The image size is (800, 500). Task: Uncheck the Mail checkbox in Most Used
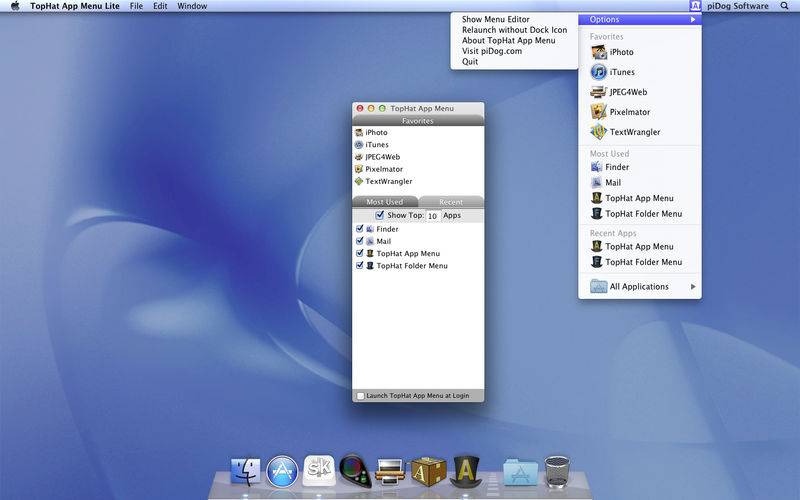[360, 241]
